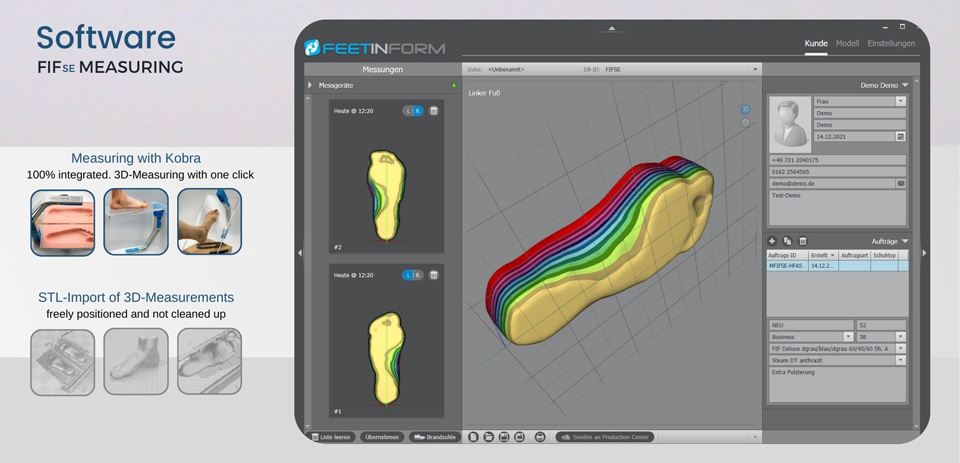Open the Steam DT anthrazit dropdown
This screenshot has width=960, height=463.
point(900,360)
